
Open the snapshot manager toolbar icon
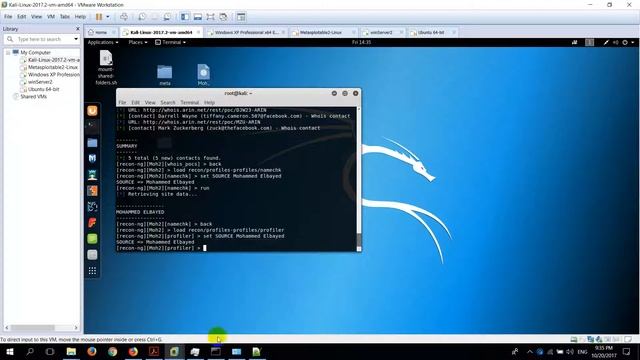[167, 17]
